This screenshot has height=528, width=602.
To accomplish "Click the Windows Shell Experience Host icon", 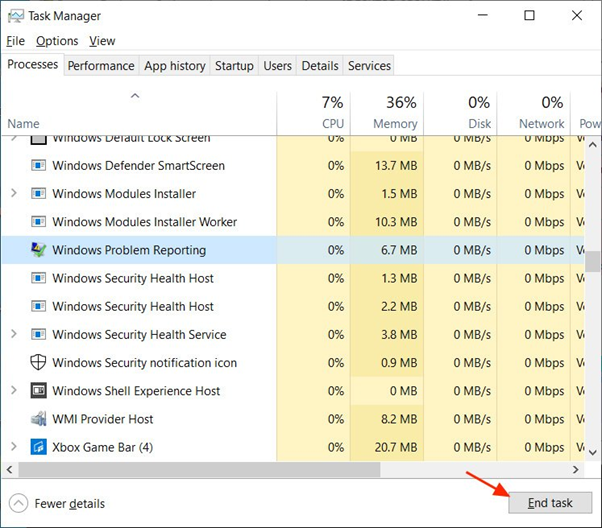I will pyautogui.click(x=38, y=391).
